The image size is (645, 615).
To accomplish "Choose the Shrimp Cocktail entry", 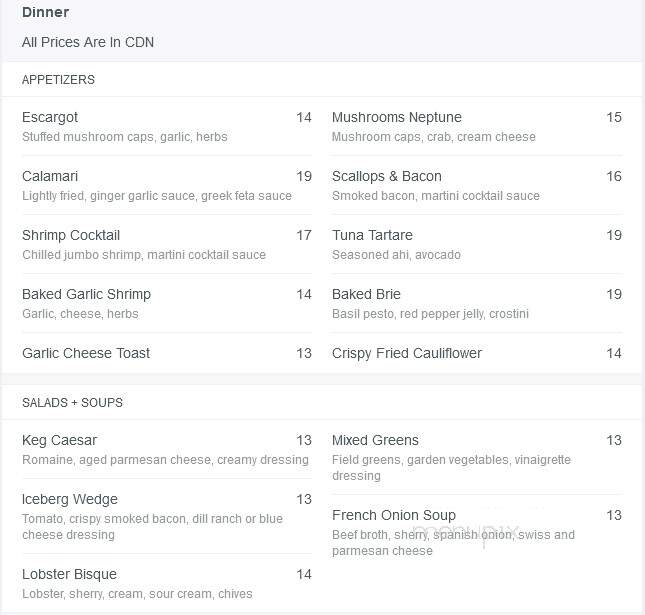I will coord(167,244).
